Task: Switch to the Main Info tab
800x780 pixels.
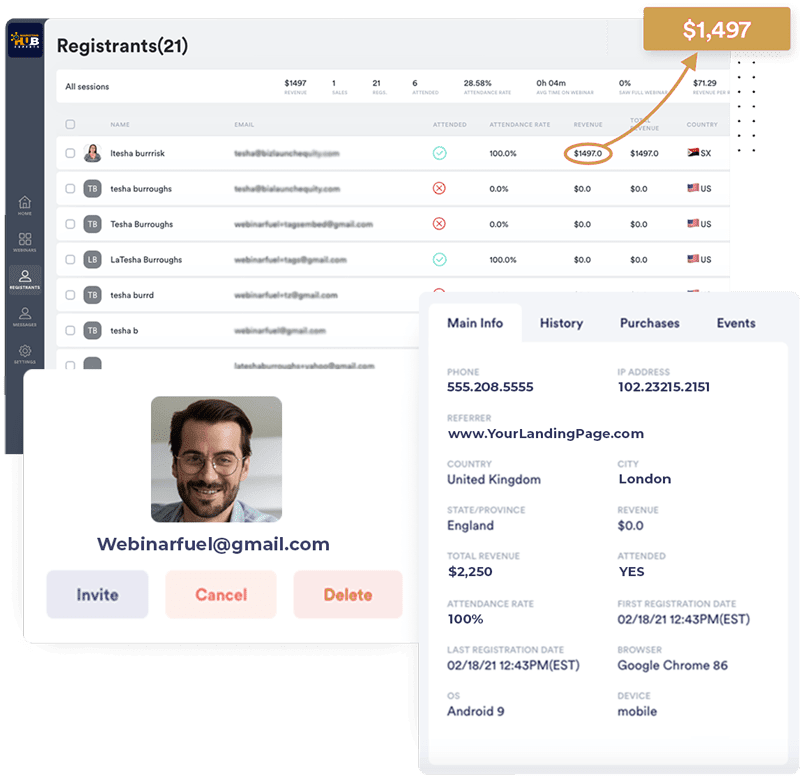Action: pyautogui.click(x=475, y=323)
